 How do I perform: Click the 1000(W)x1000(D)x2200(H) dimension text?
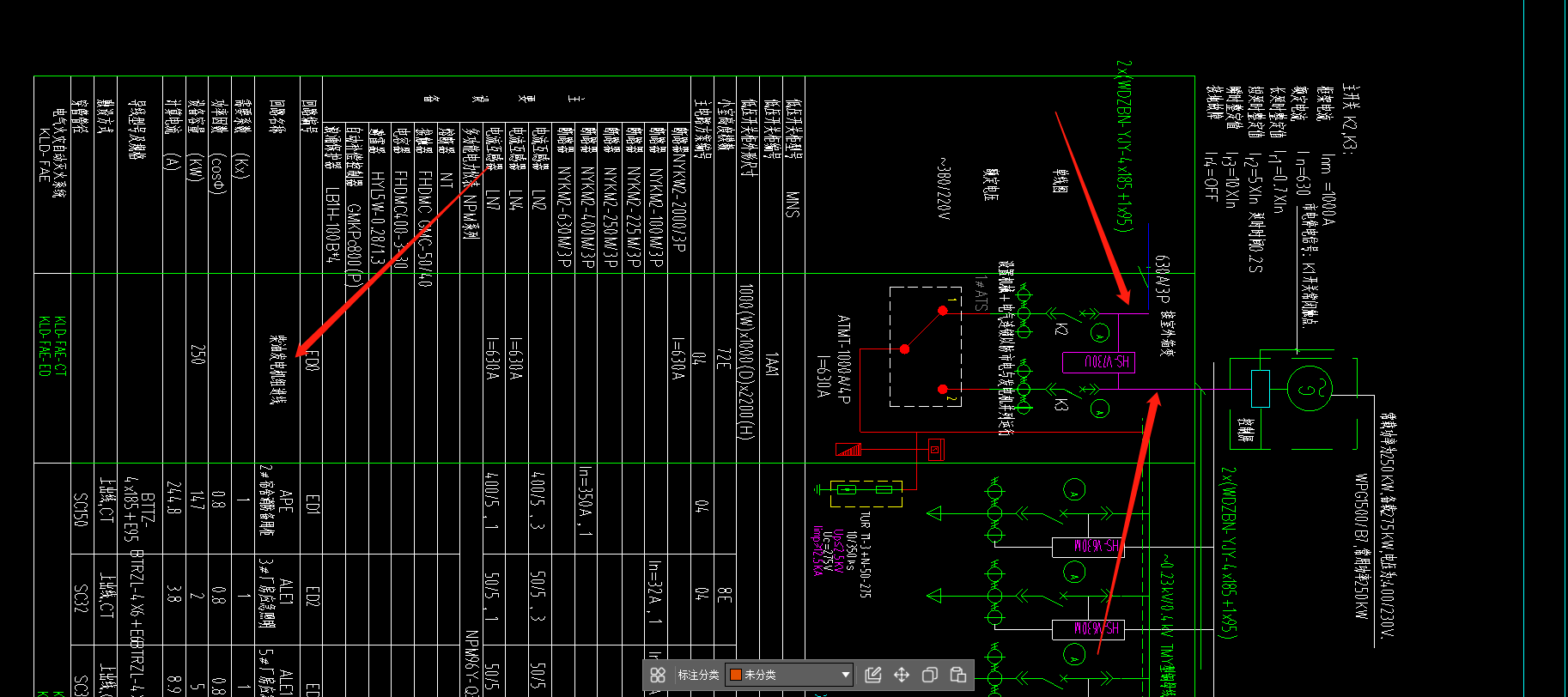point(745,362)
